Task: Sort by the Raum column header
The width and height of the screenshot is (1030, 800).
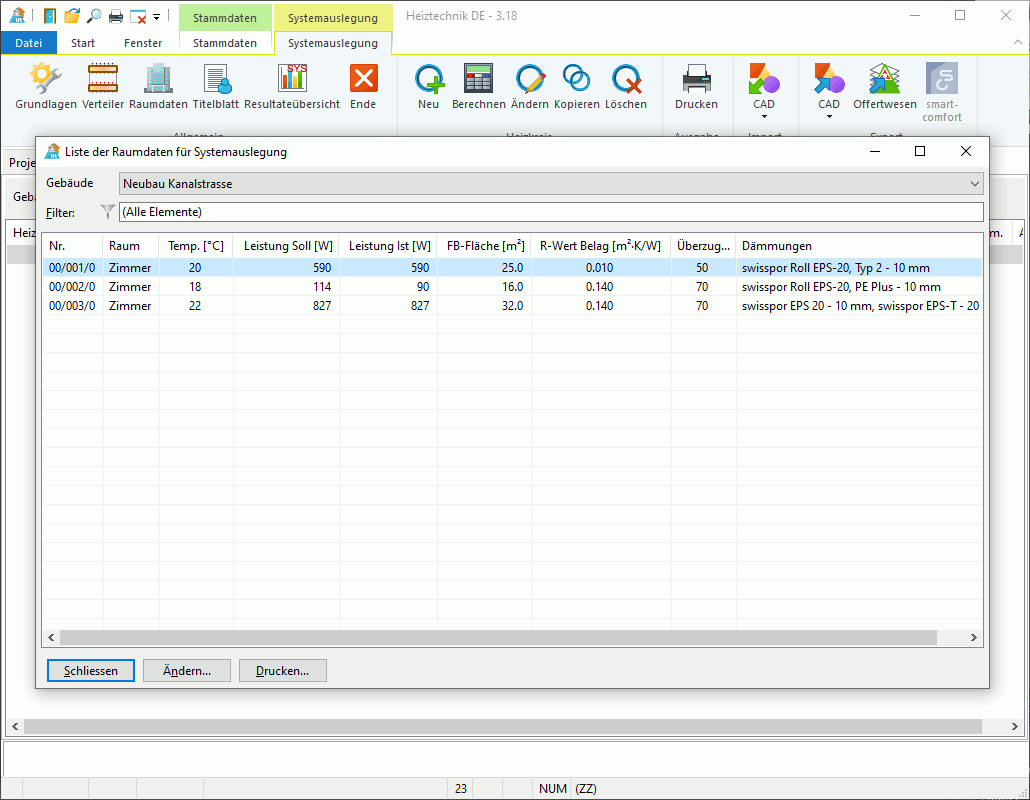Action: (x=130, y=246)
